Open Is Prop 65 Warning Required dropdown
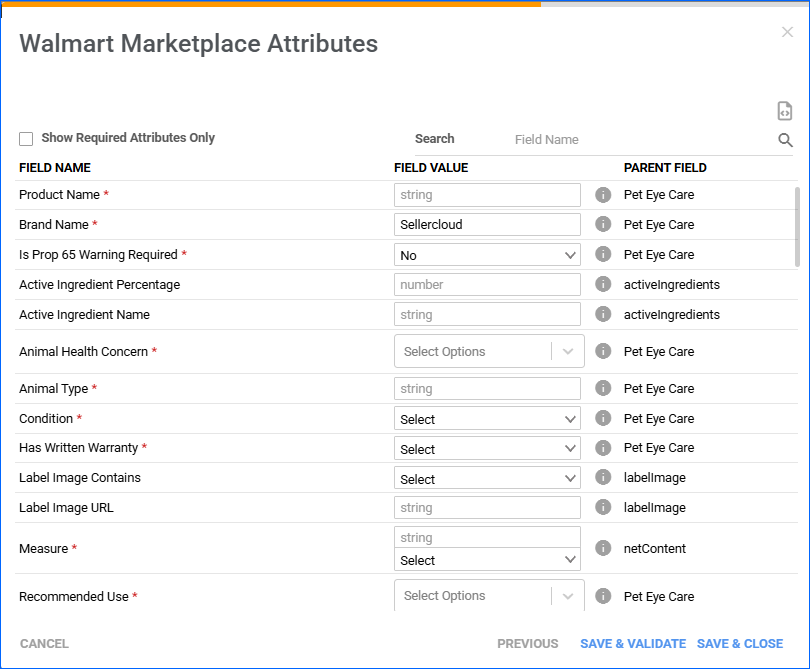The width and height of the screenshot is (810, 669). click(487, 255)
